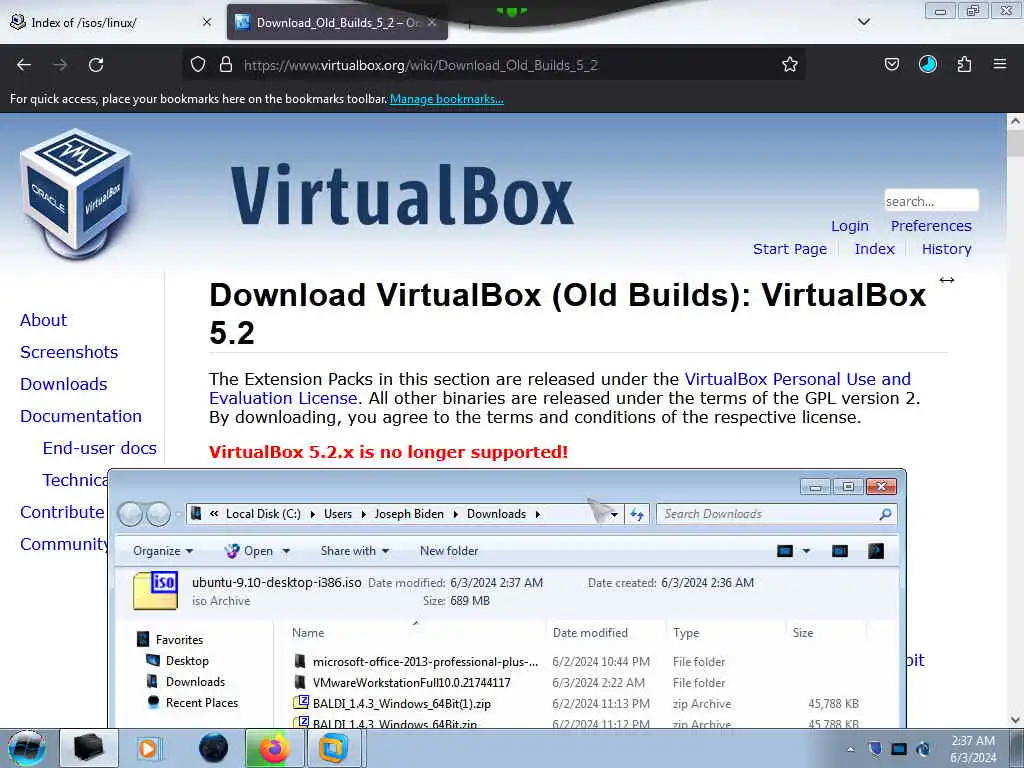The width and height of the screenshot is (1024, 768).
Task: Open the Preferences link
Action: (931, 226)
